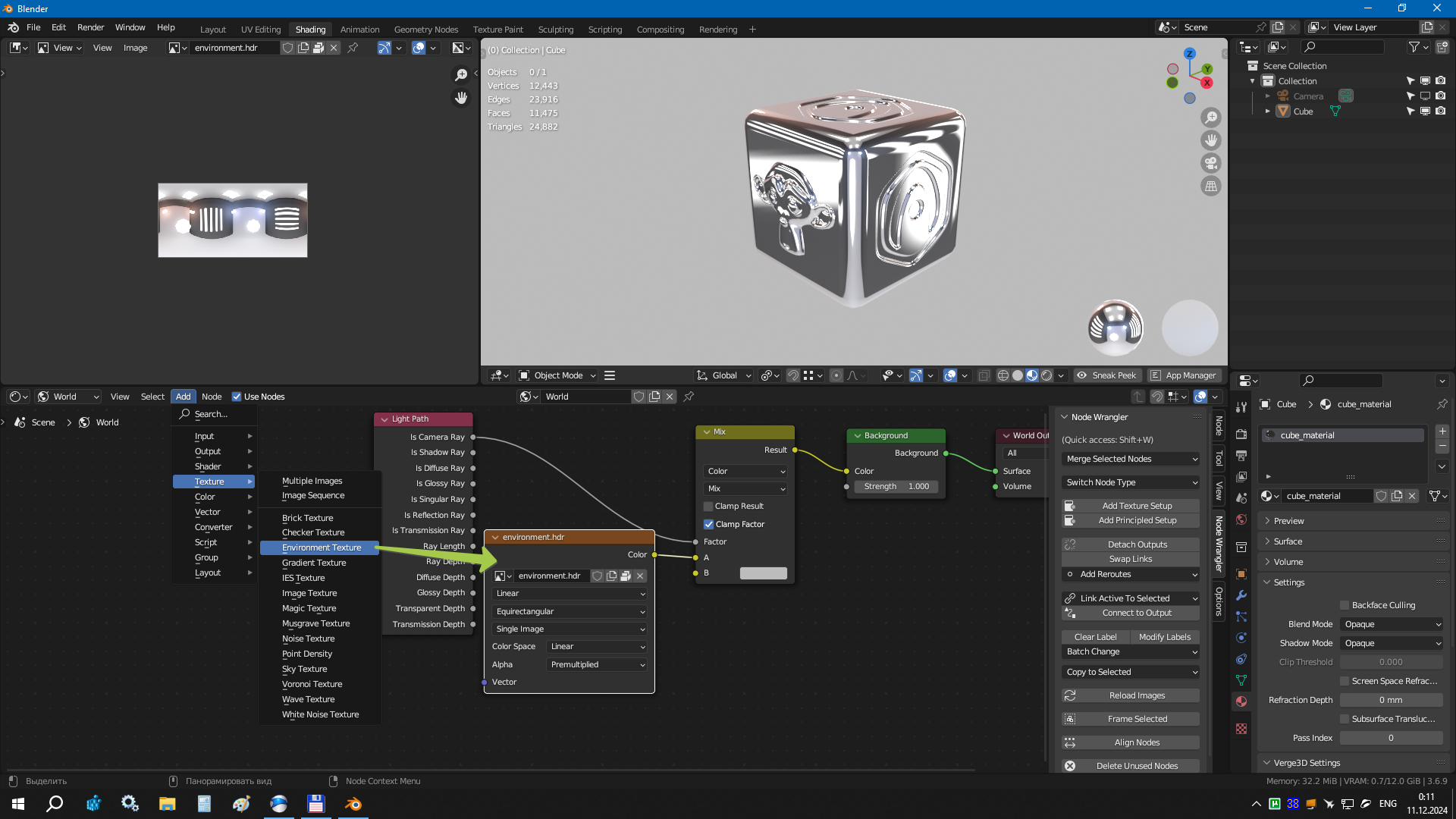This screenshot has height=819, width=1456.
Task: Toggle camera view icon in 3D viewport
Action: click(1211, 163)
